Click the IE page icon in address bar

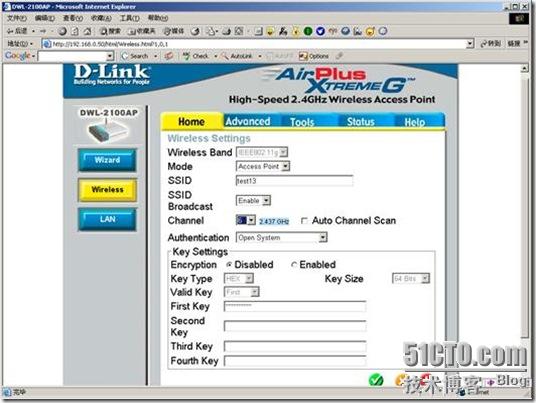tap(47, 44)
